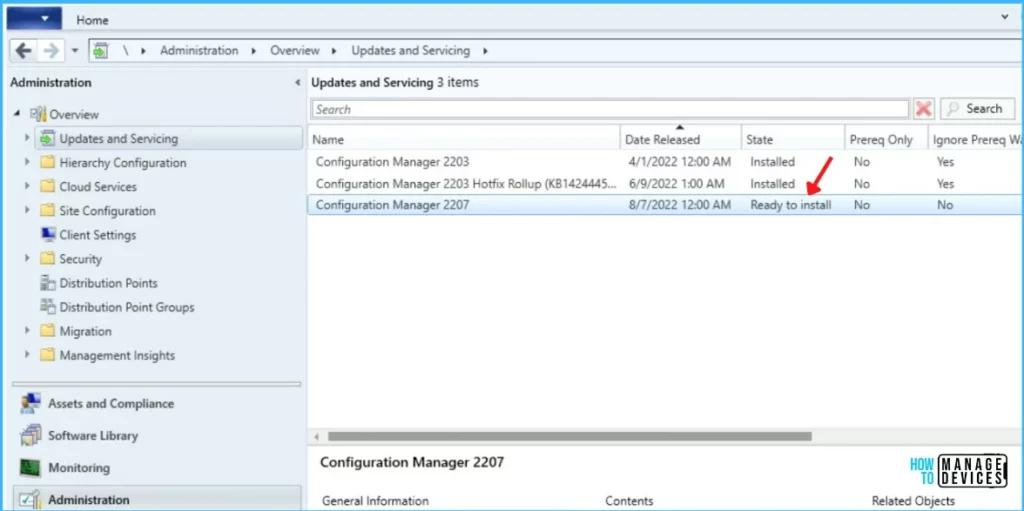Click the Administration workspace icon
Image resolution: width=1024 pixels, height=511 pixels.
31,499
